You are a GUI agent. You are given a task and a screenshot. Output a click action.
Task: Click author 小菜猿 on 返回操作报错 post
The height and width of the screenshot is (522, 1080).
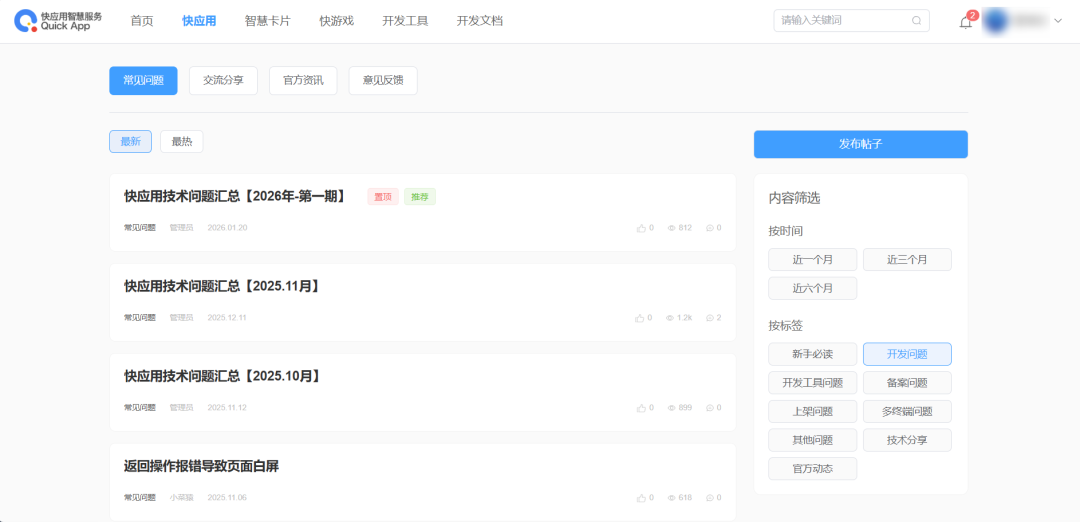pos(181,497)
